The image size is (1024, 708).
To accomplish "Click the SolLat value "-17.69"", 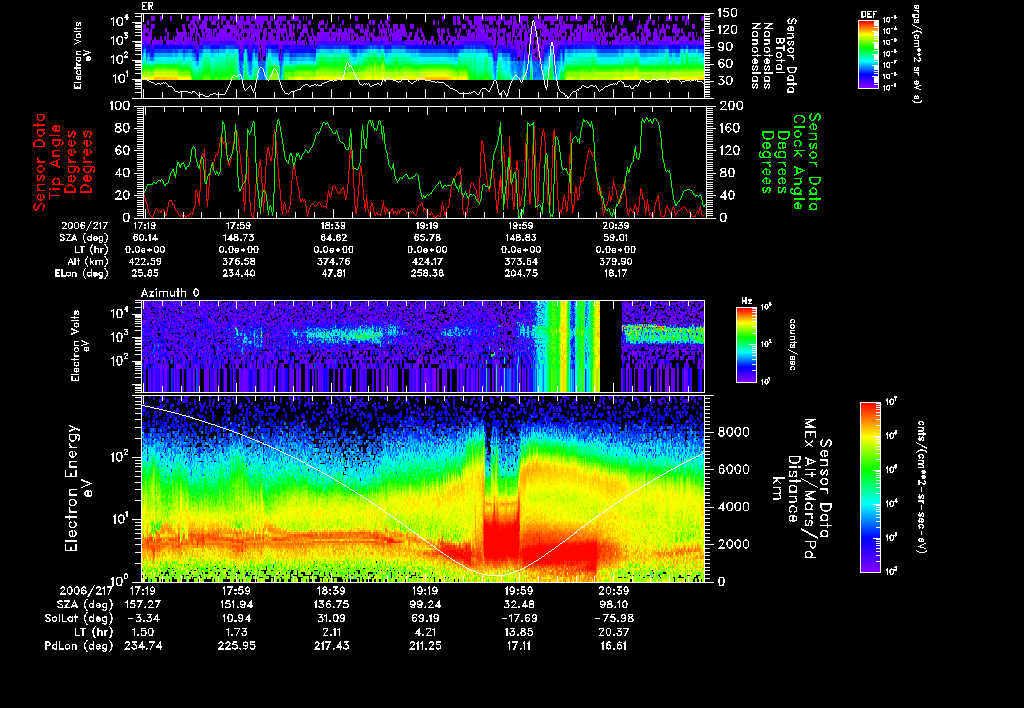I will [x=519, y=618].
